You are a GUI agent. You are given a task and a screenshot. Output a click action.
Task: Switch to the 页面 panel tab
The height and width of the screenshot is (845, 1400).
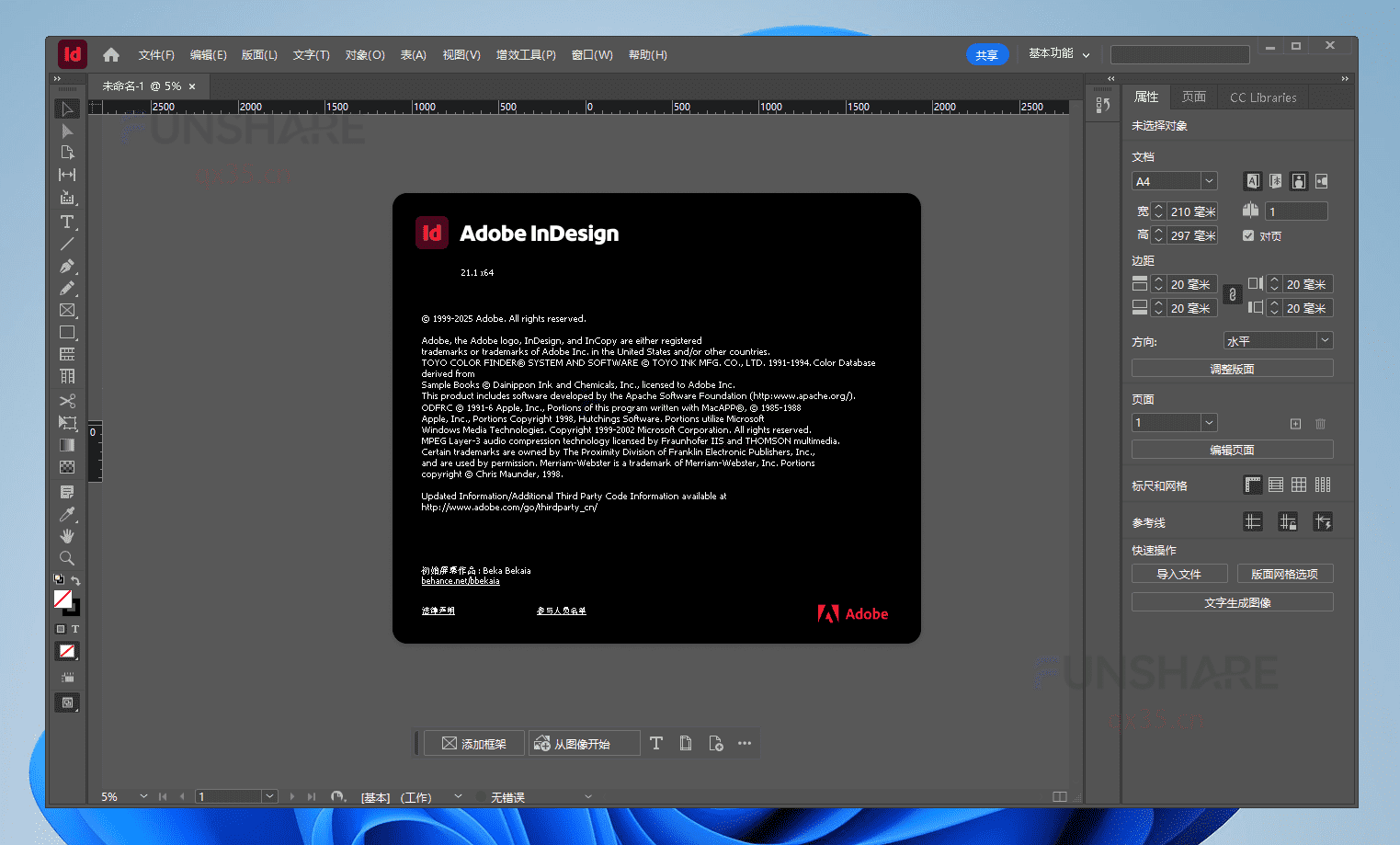[x=1192, y=97]
